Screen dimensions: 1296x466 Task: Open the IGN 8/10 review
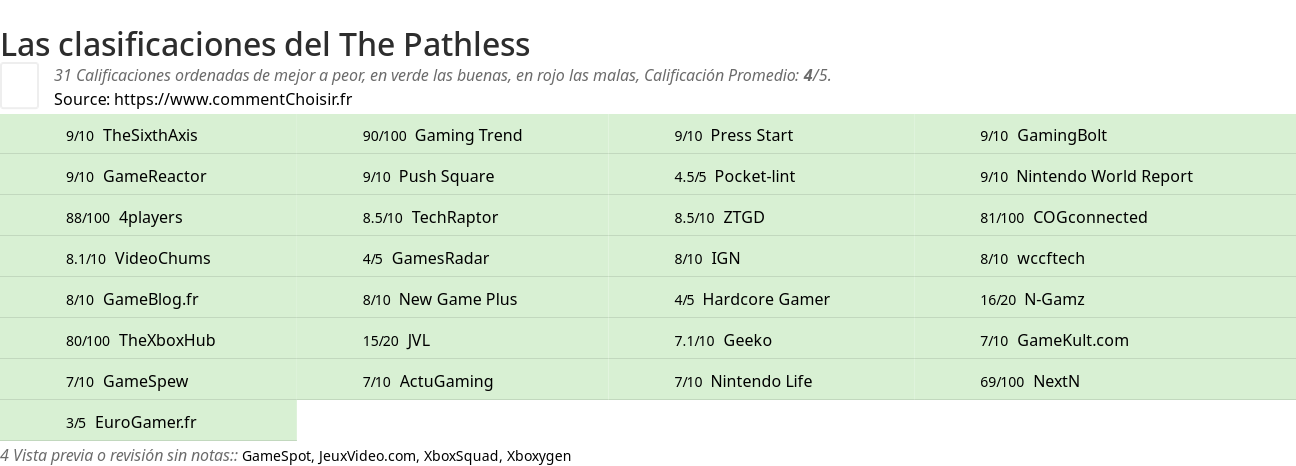click(x=725, y=258)
